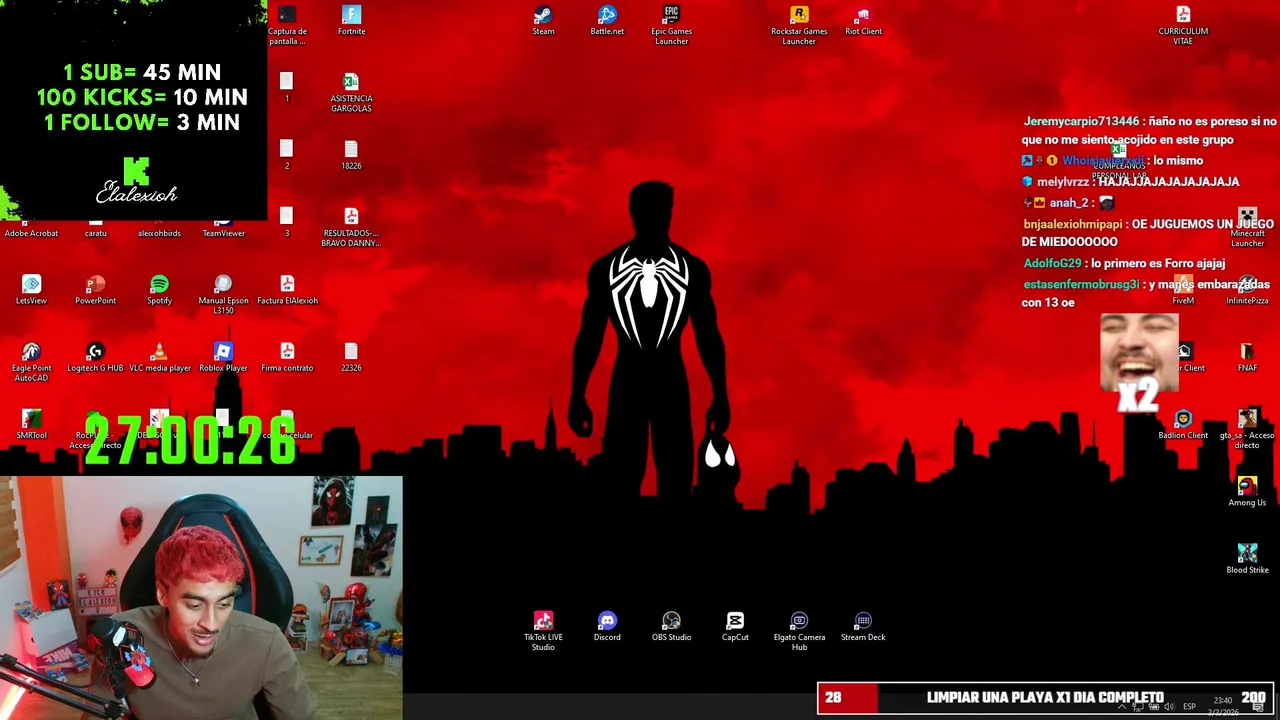Open the OBS Studio shortcut
1280x720 pixels.
click(671, 626)
